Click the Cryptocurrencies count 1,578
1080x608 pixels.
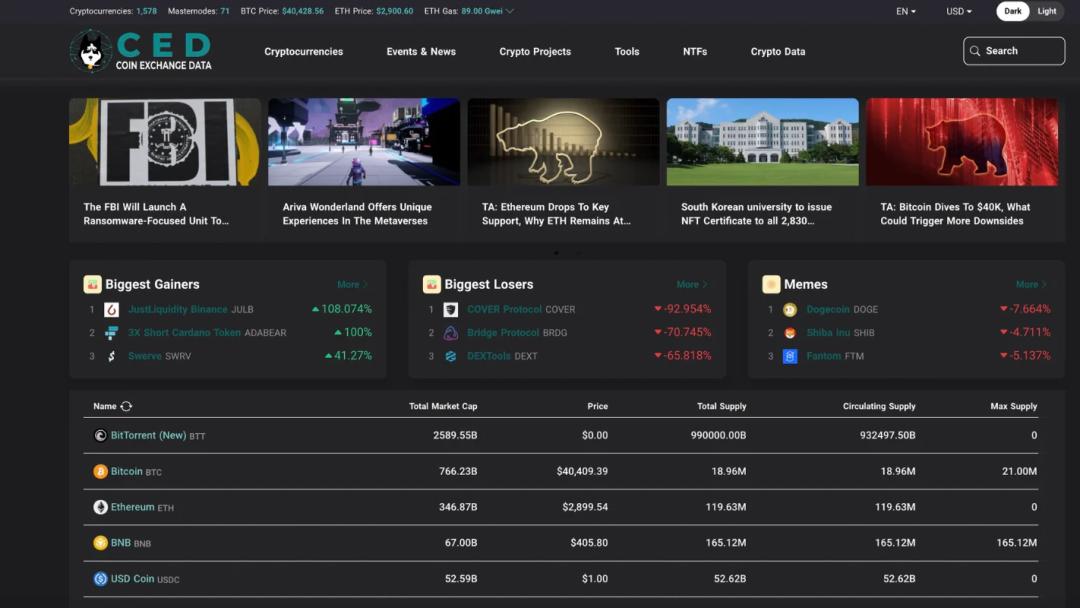(146, 11)
